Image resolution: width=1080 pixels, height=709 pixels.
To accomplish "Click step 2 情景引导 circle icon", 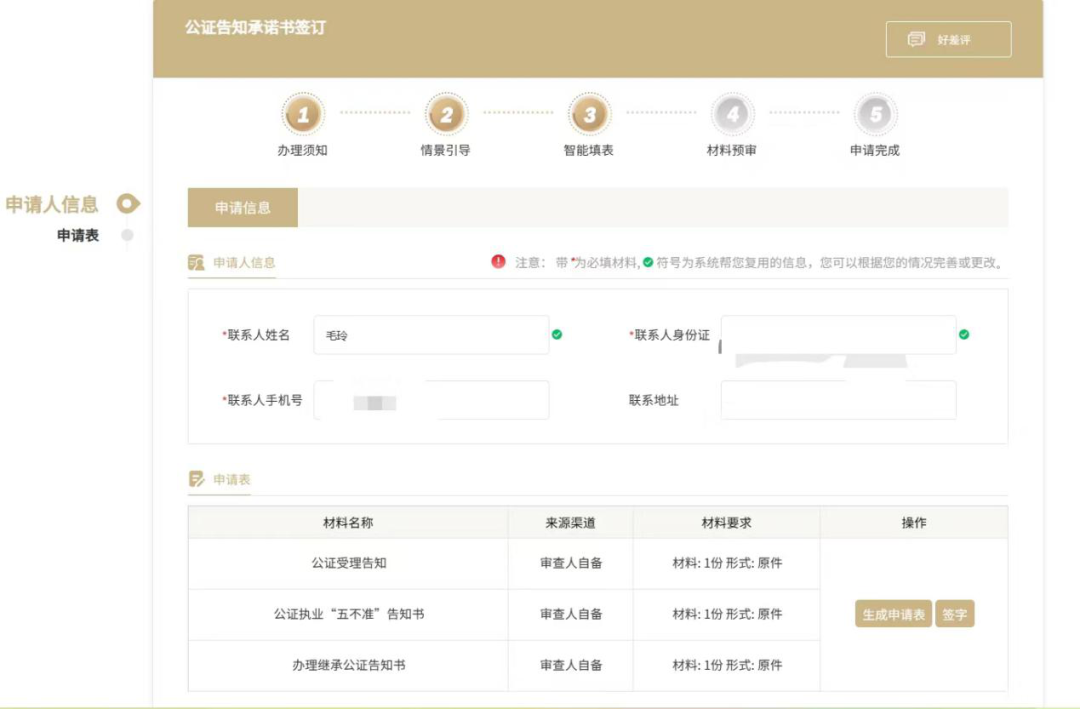I will [446, 115].
